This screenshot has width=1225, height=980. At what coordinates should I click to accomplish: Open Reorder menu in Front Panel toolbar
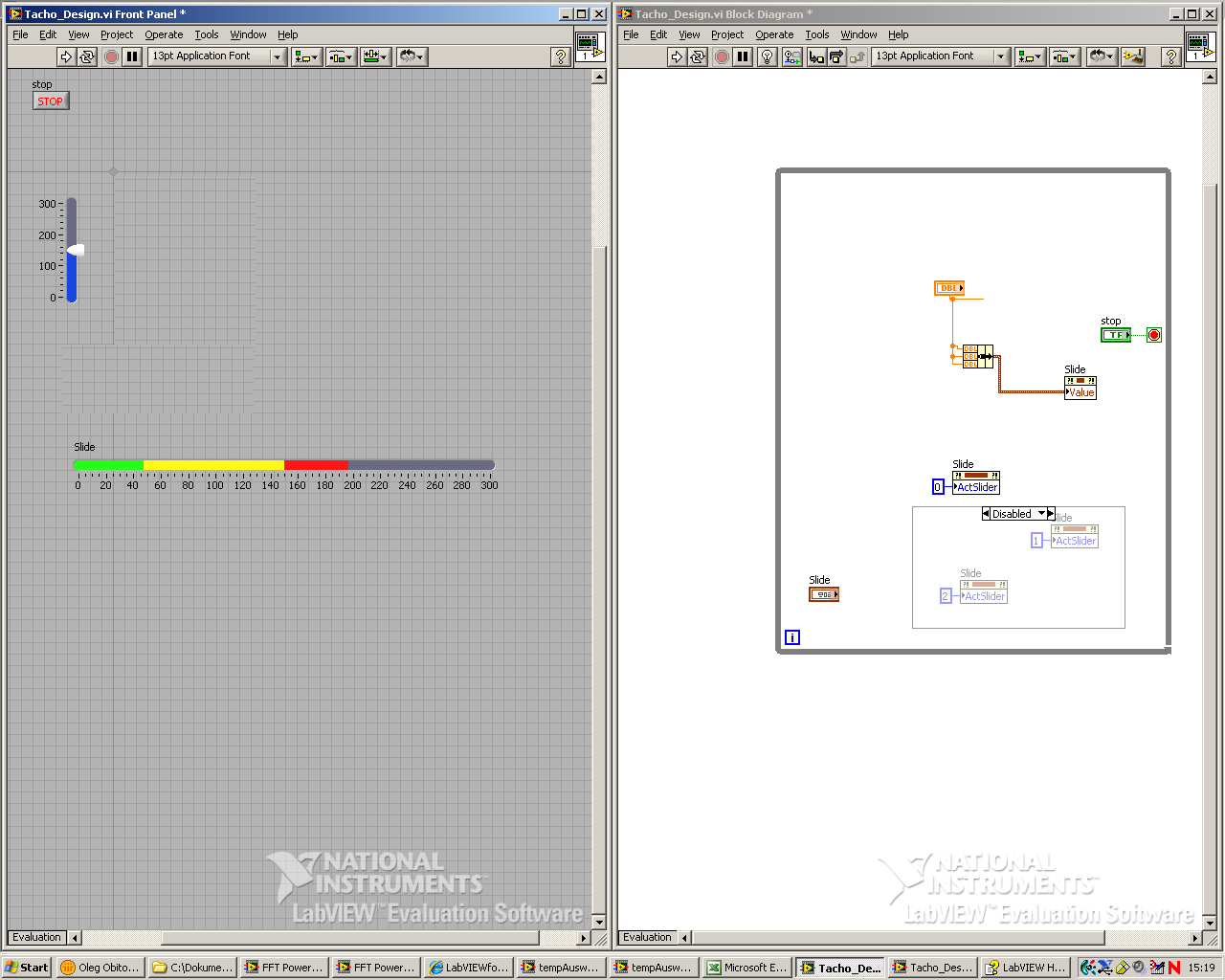click(412, 56)
